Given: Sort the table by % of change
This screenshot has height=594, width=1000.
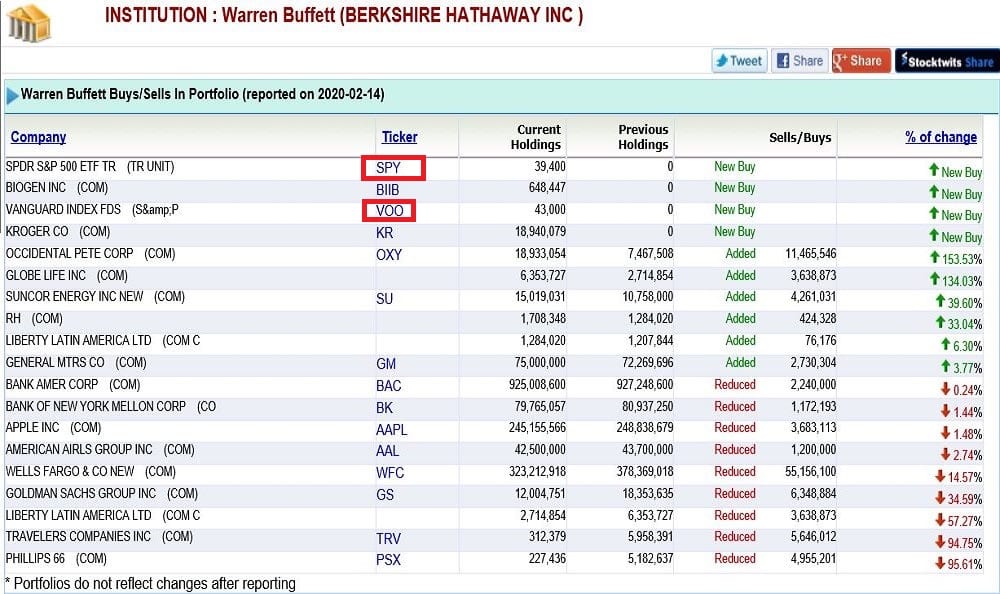Looking at the screenshot, I should tap(941, 137).
